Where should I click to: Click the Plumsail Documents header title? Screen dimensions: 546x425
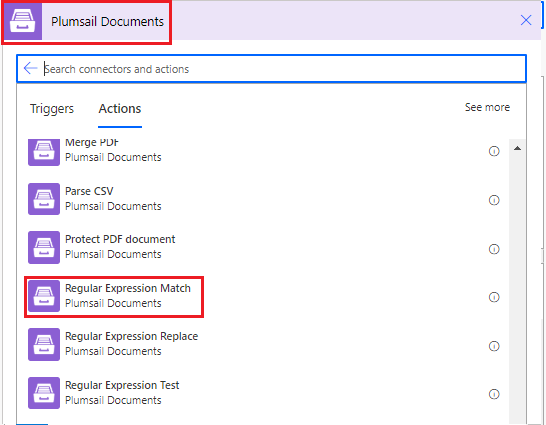pos(107,22)
